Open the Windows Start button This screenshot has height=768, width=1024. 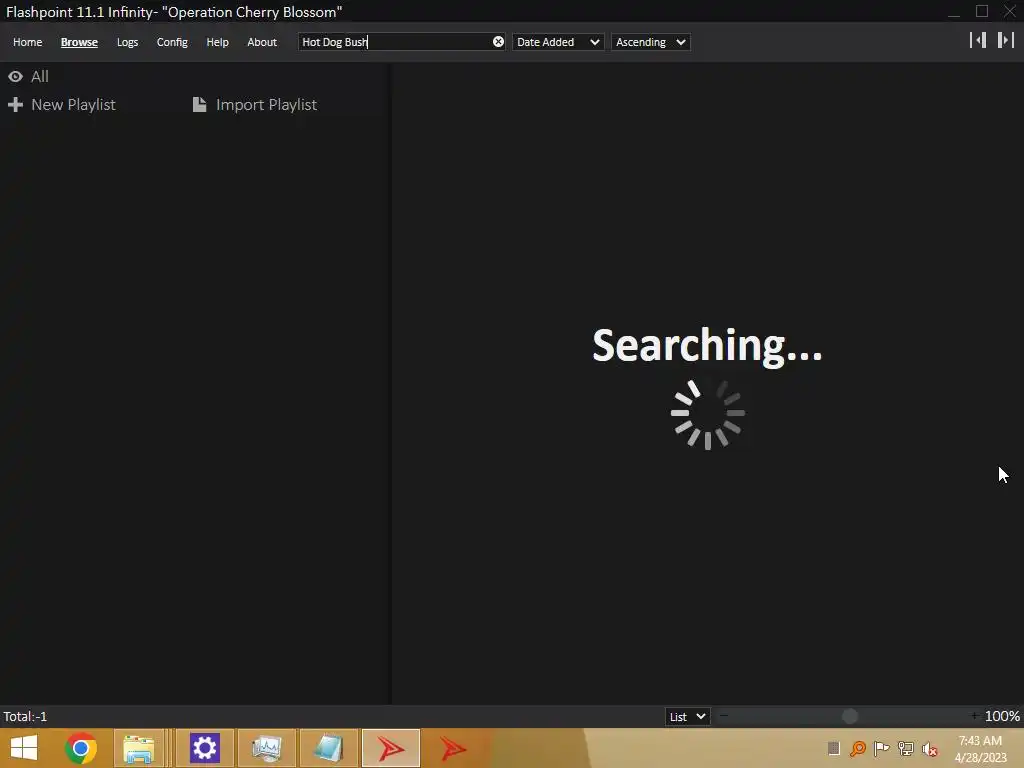tap(24, 748)
